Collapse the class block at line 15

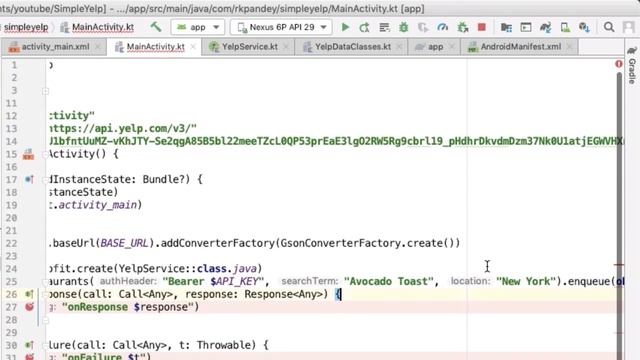[45, 155]
